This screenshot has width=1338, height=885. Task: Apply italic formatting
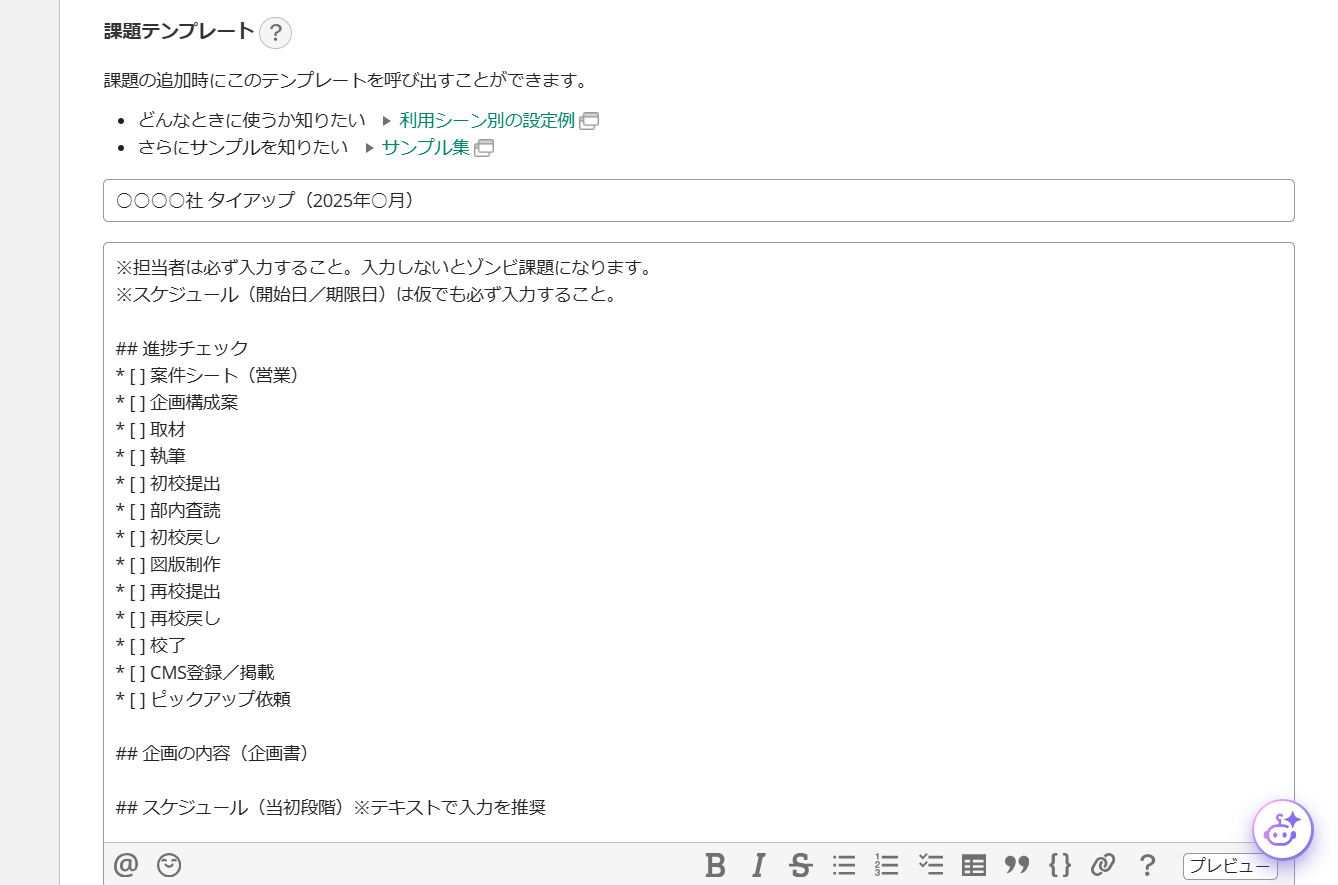click(759, 865)
